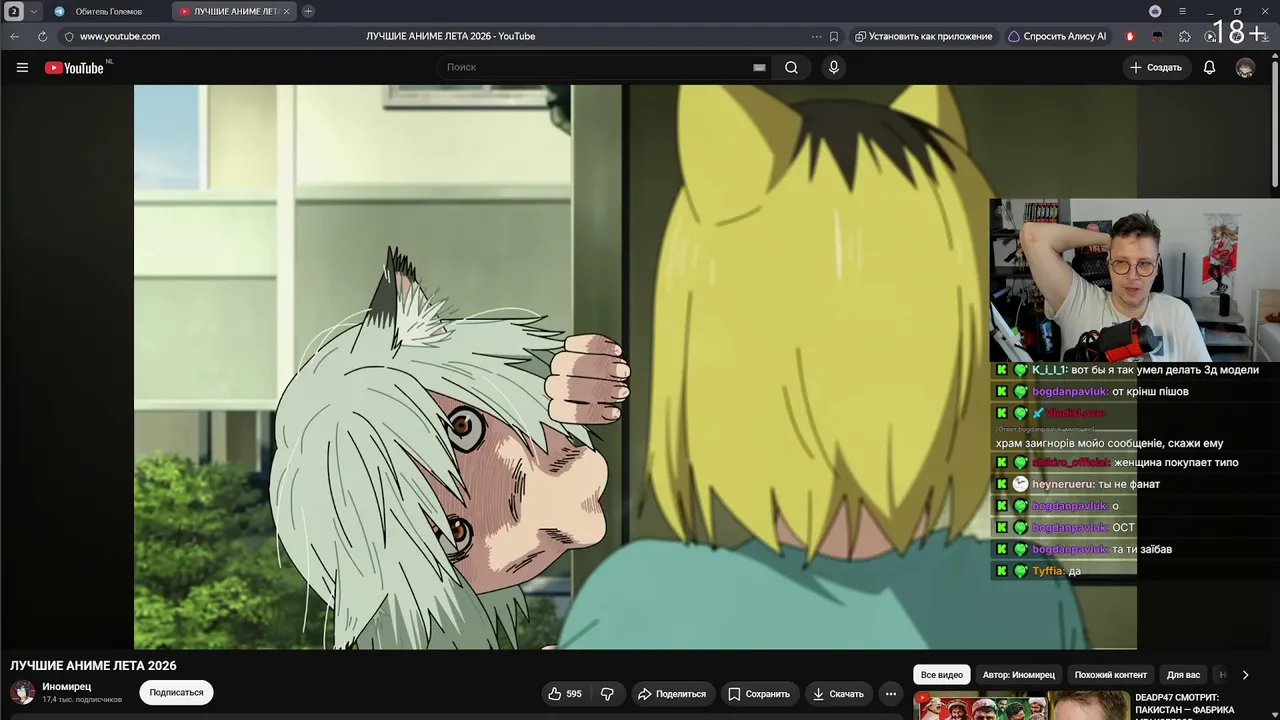Open the browser profile icon in title bar
Viewport: 1280px width, 720px height.
1155,11
